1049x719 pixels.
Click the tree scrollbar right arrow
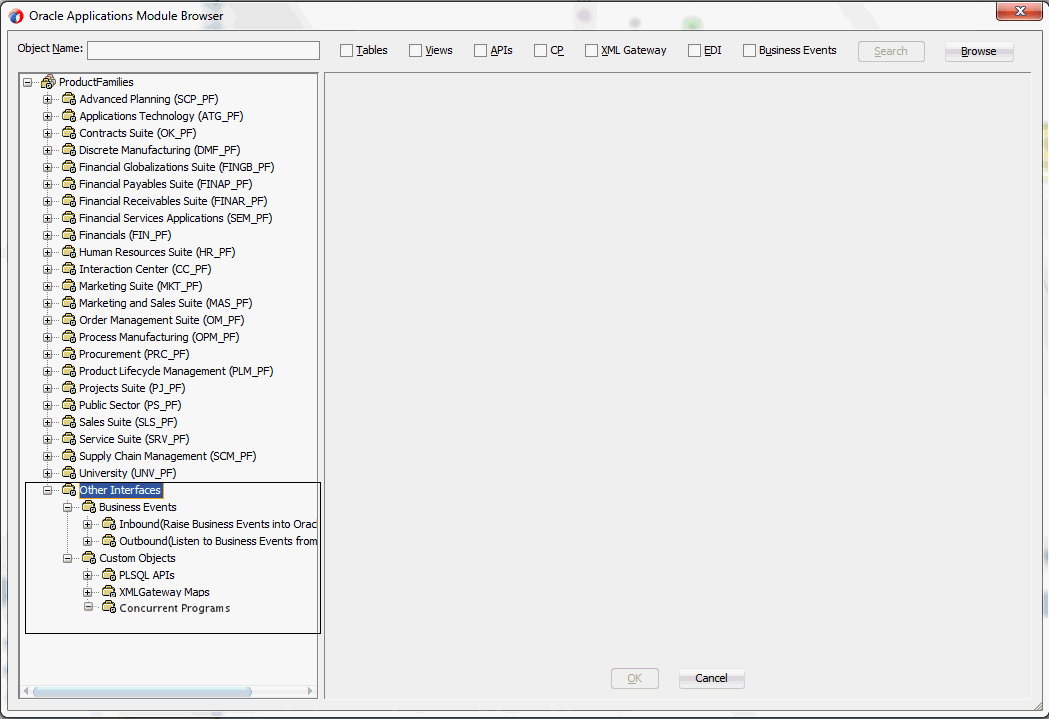click(310, 691)
